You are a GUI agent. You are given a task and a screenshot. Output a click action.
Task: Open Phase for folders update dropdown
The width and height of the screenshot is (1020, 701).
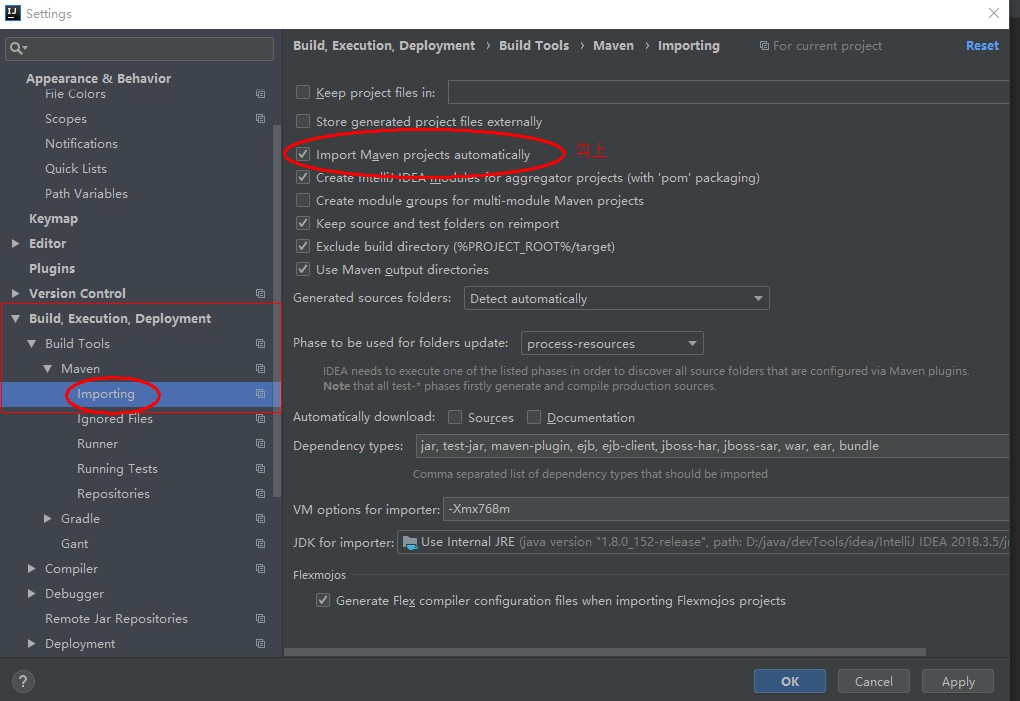click(611, 343)
